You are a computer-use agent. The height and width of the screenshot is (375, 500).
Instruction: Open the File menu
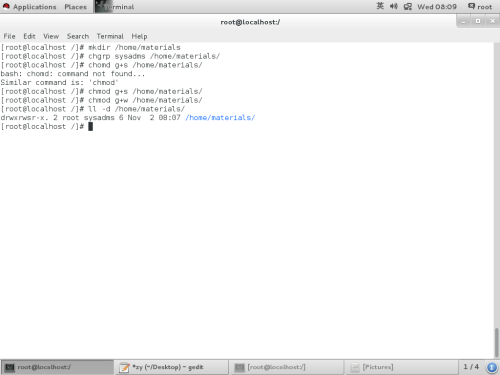pyautogui.click(x=9, y=36)
